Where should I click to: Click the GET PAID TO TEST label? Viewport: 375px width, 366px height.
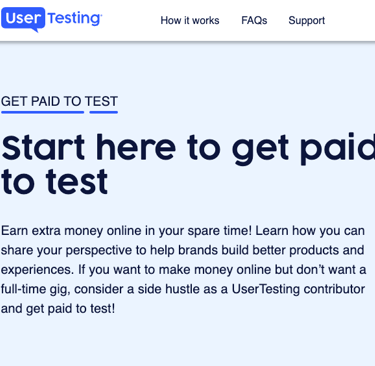point(59,101)
